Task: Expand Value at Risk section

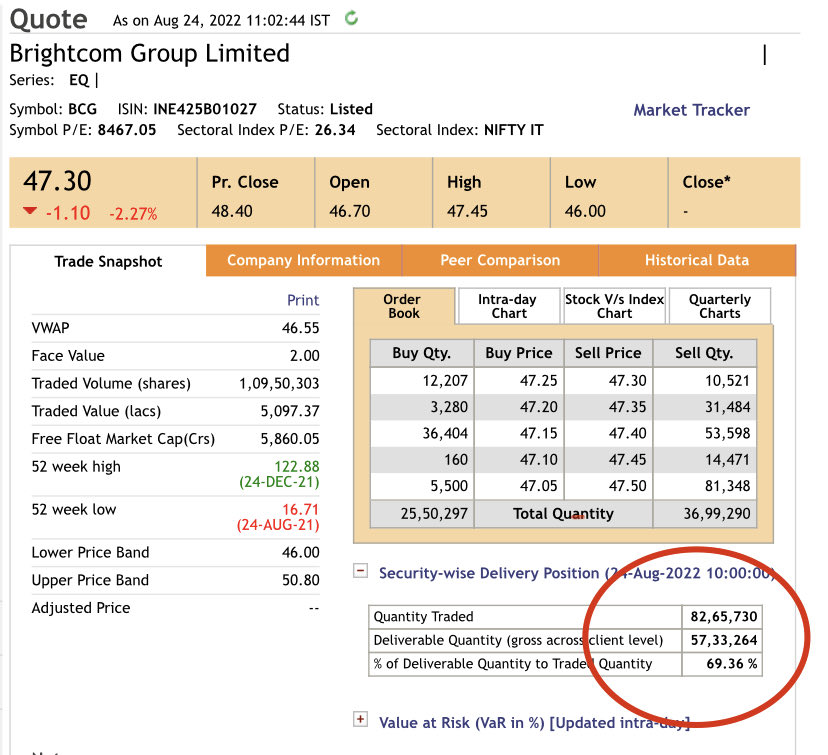Action: [361, 719]
